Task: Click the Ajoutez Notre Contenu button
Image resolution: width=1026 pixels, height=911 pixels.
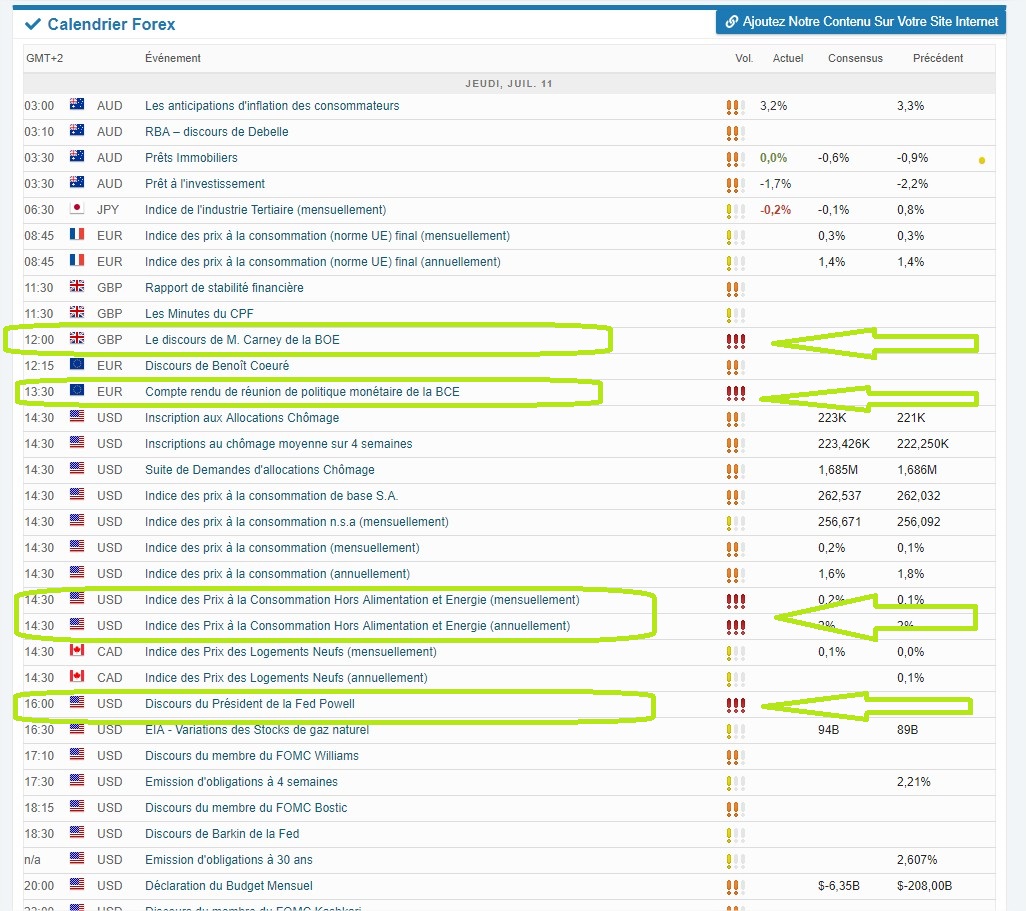Action: click(x=860, y=22)
